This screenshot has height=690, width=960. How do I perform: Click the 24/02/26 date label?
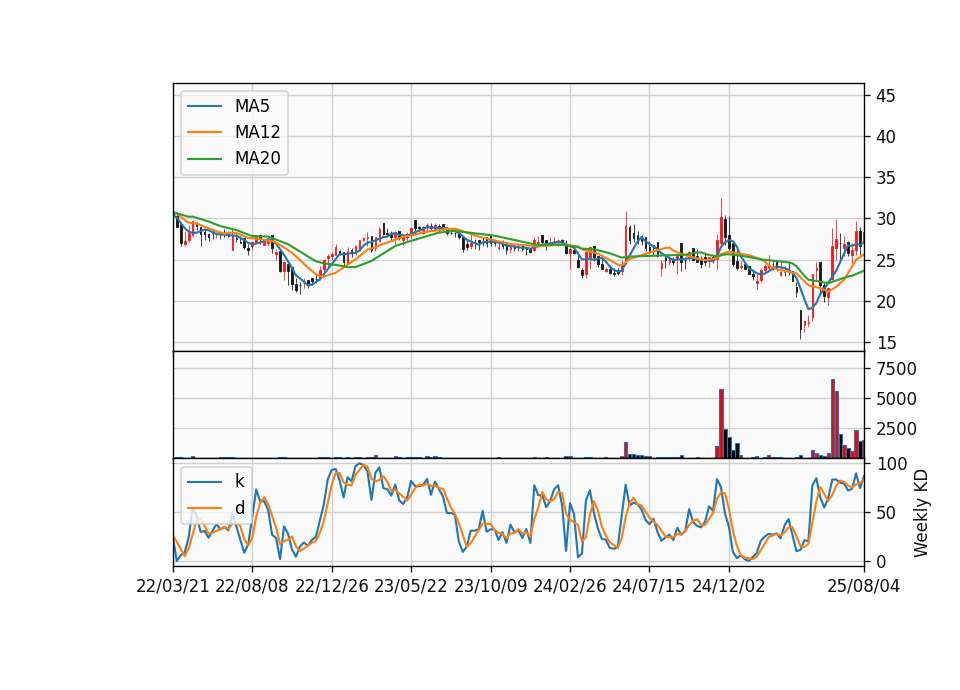tap(569, 586)
